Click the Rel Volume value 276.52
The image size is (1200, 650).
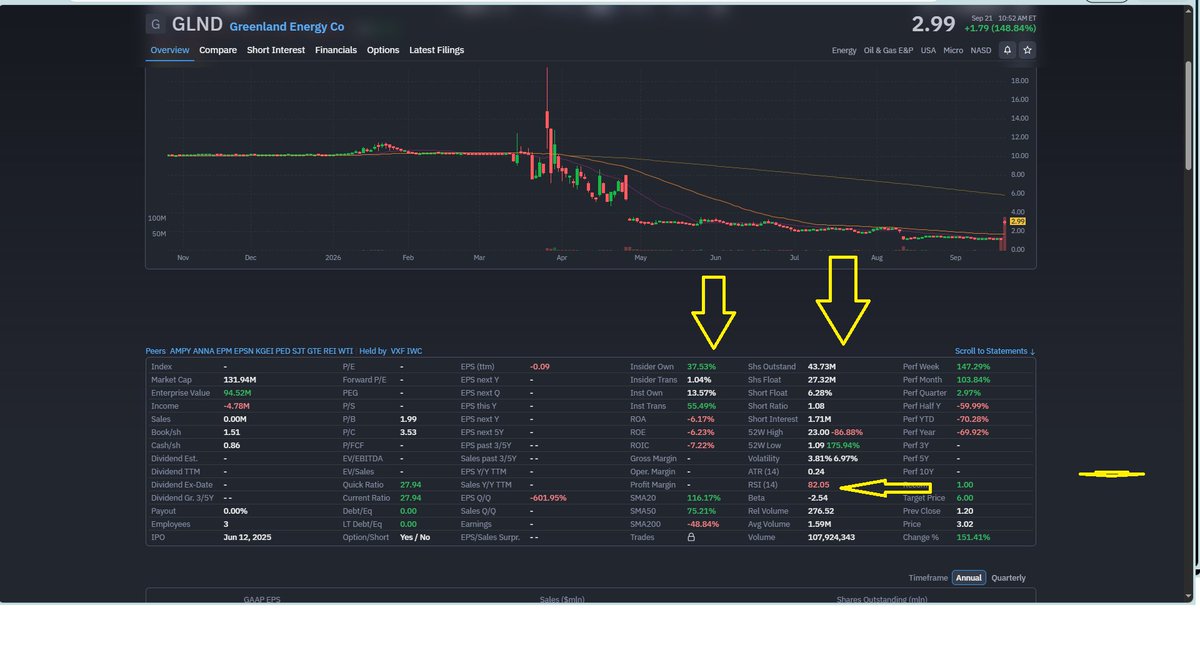pos(820,511)
